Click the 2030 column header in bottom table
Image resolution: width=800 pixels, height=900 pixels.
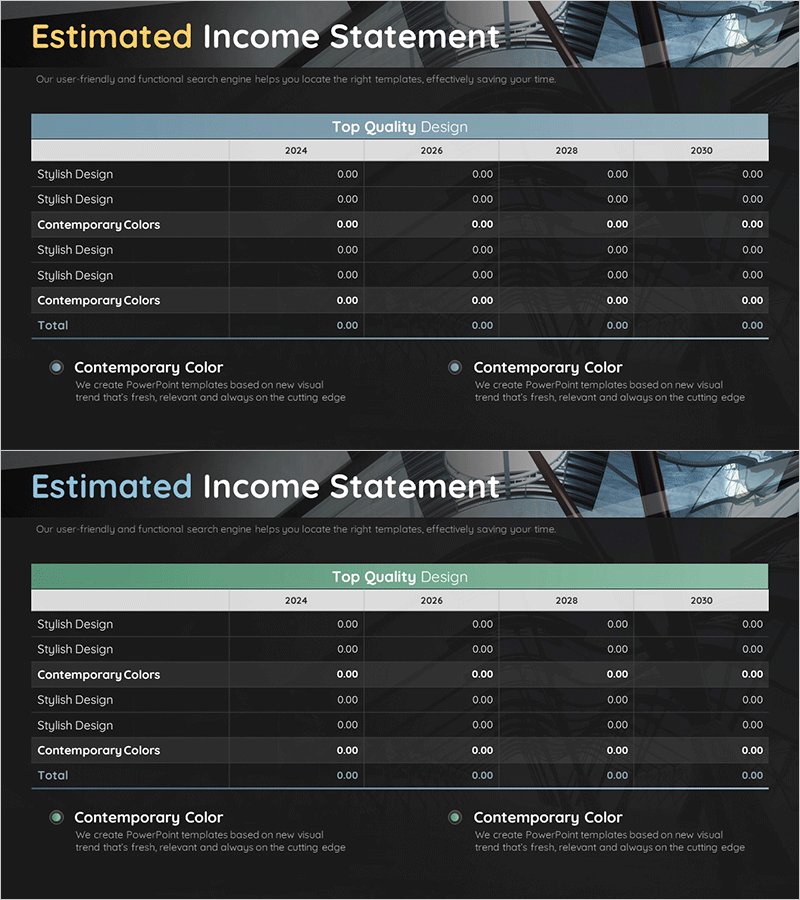[x=701, y=601]
